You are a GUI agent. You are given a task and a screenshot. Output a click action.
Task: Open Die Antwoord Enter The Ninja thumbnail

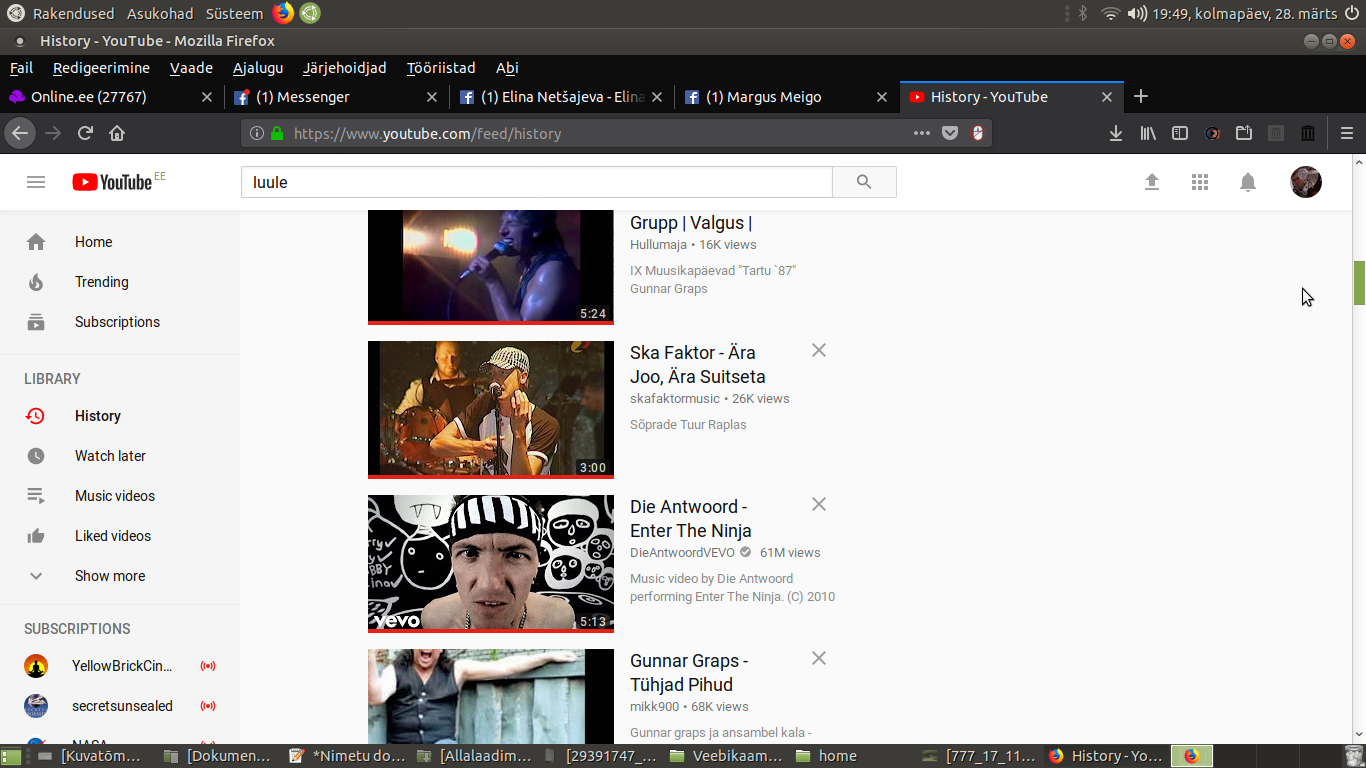tap(491, 564)
